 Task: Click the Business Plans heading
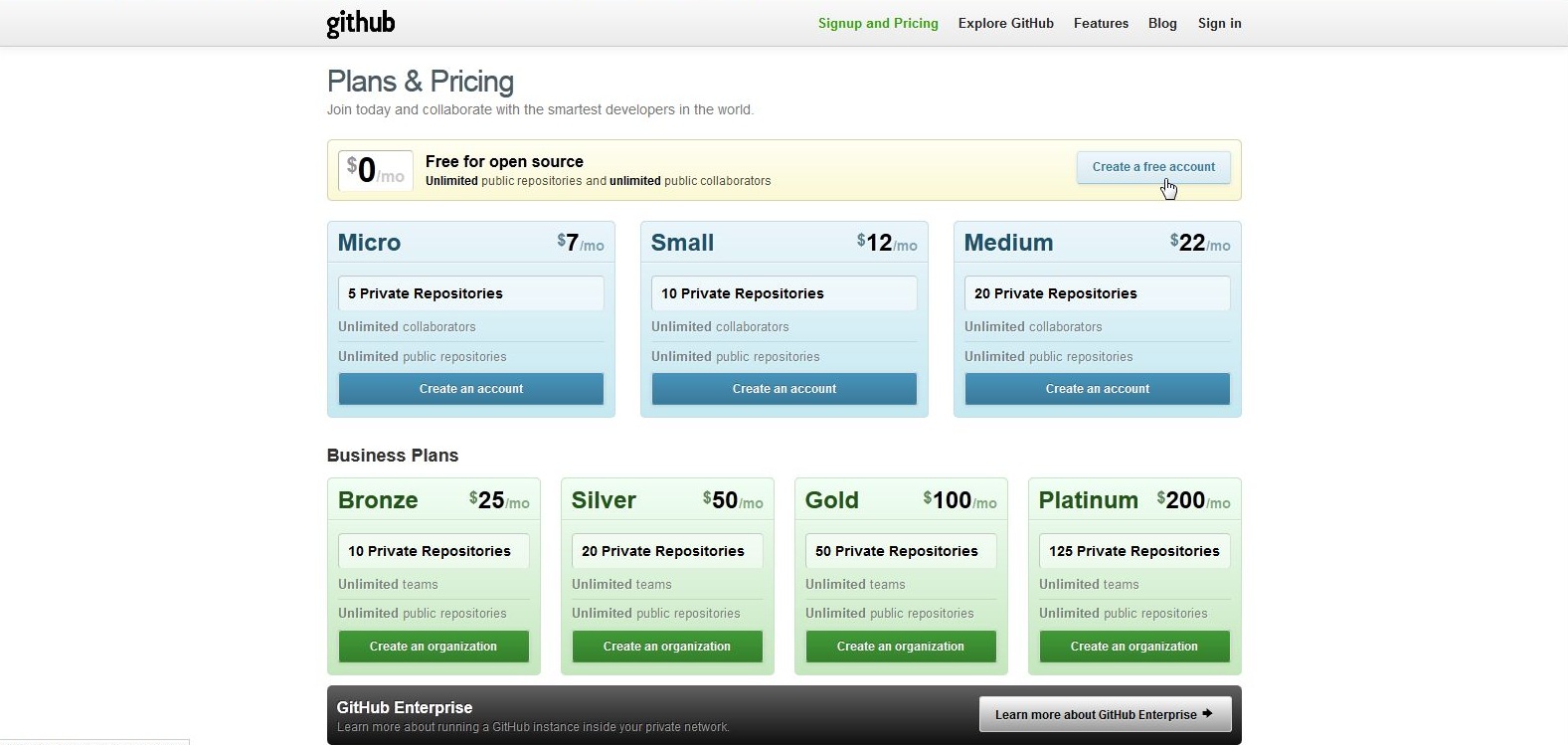tap(393, 456)
